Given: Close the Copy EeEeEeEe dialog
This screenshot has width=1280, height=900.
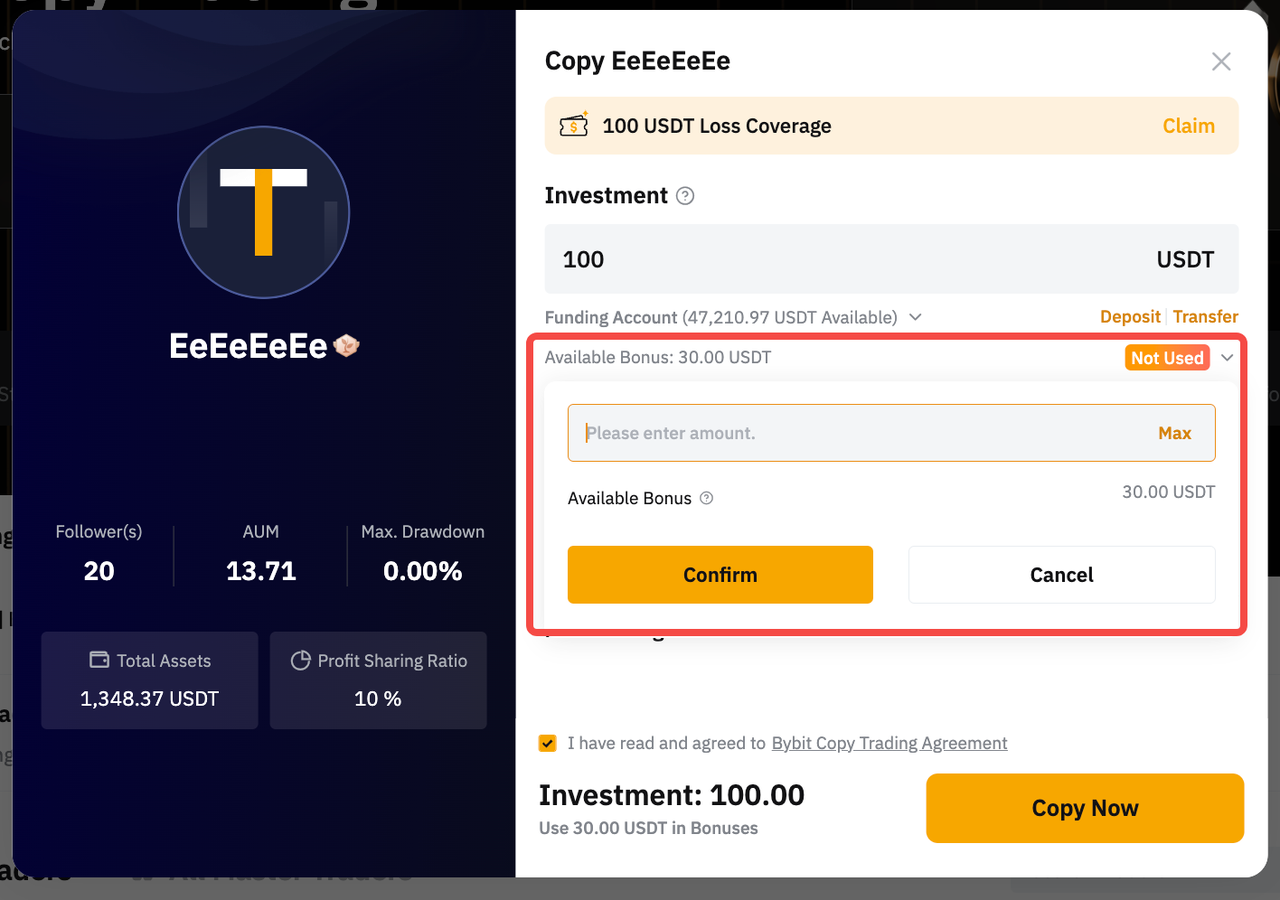Looking at the screenshot, I should pos(1221,62).
